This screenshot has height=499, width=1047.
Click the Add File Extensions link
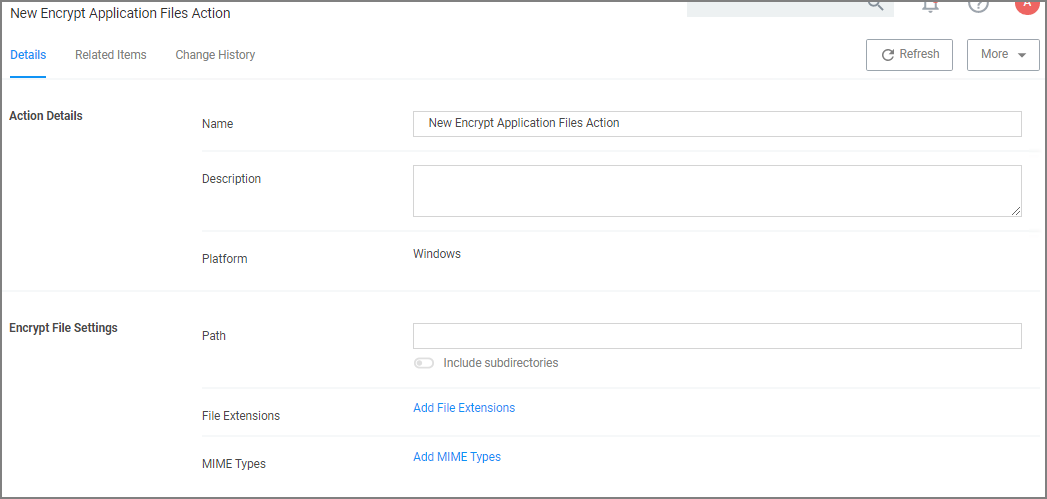pyautogui.click(x=464, y=407)
